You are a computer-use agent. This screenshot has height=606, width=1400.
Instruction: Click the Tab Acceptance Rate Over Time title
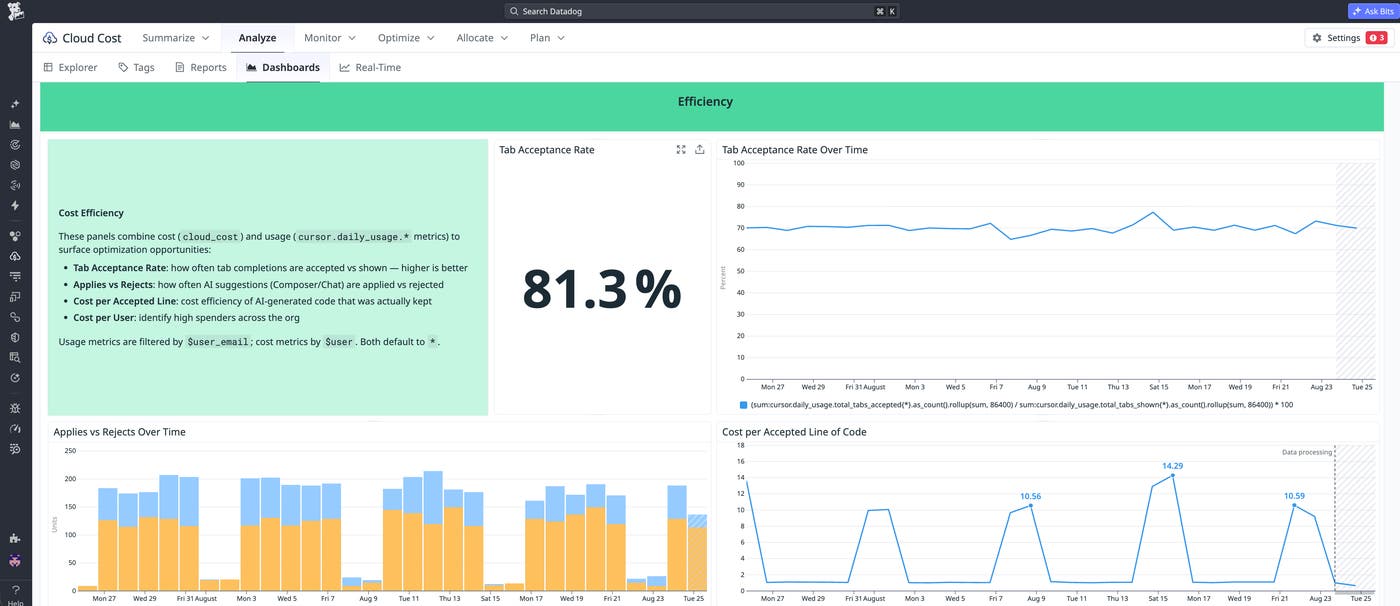pos(795,150)
